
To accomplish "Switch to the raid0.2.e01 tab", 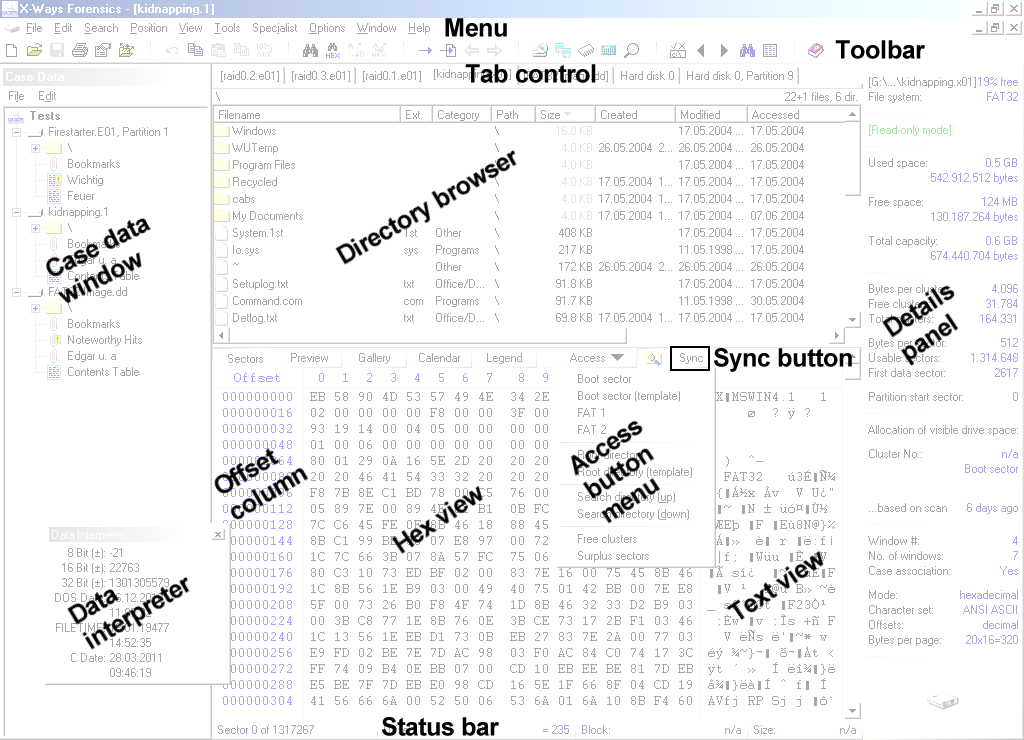I will click(x=250, y=76).
